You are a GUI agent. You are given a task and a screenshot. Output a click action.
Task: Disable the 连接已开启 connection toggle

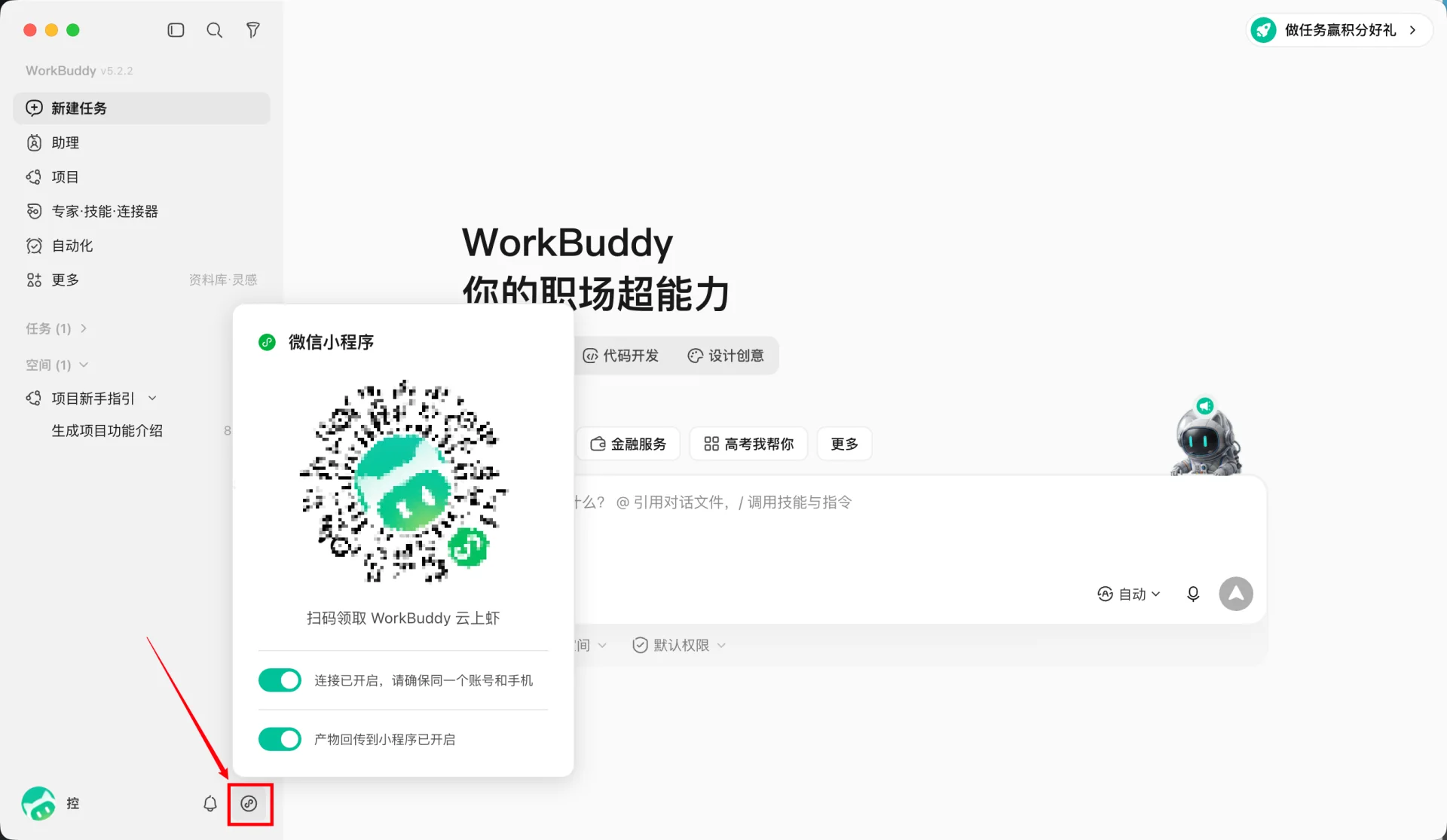point(280,680)
